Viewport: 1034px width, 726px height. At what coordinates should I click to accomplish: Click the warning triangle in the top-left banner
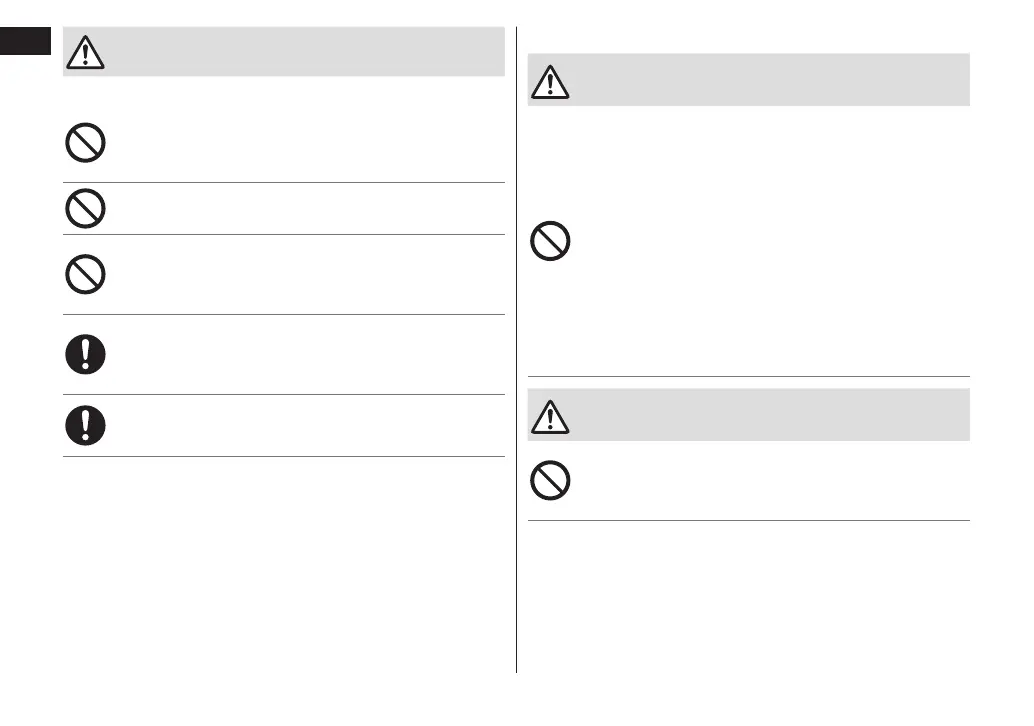87,52
